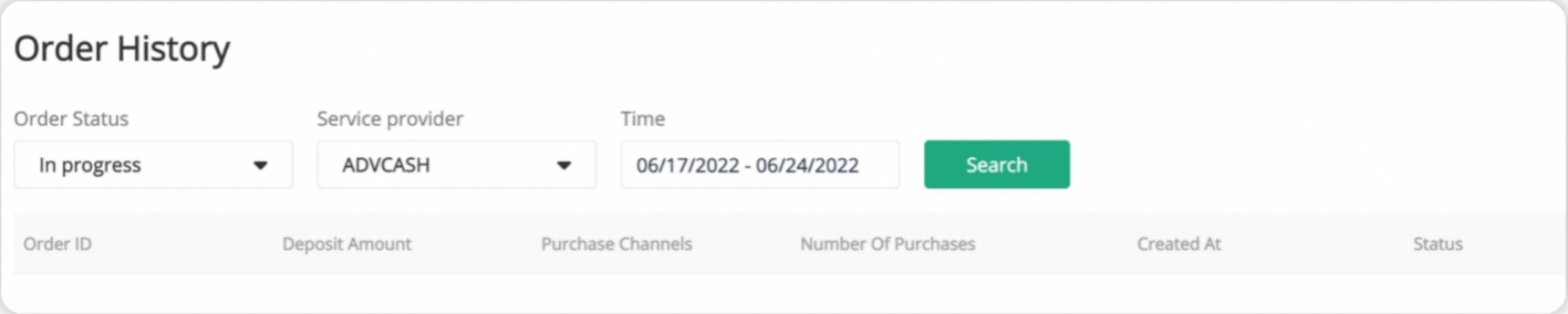Click the Time date range field
1568x314 pixels.
[x=759, y=165]
